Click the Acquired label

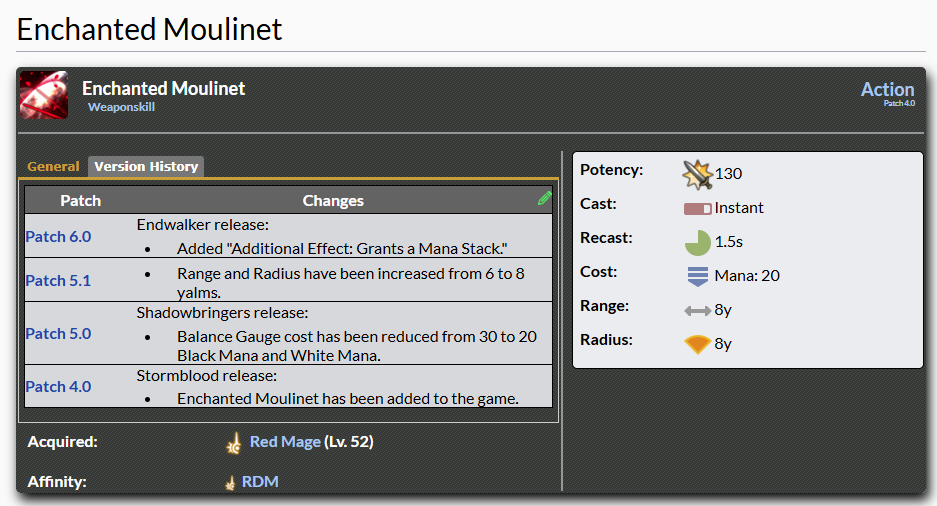(x=62, y=442)
